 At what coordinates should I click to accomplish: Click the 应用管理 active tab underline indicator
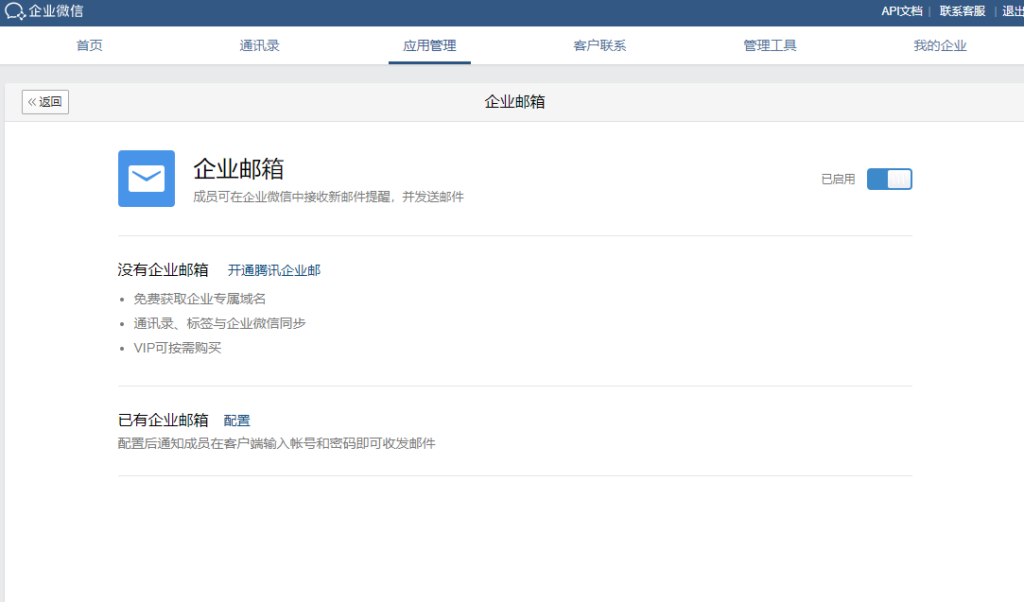[429, 60]
